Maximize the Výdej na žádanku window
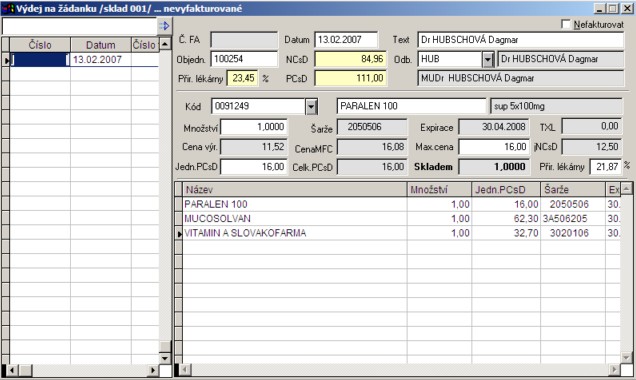636x380 pixels. click(612, 8)
